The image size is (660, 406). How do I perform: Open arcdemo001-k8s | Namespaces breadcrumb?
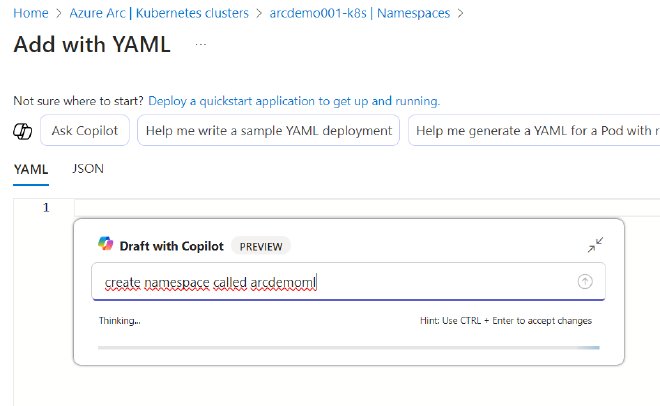tap(360, 13)
